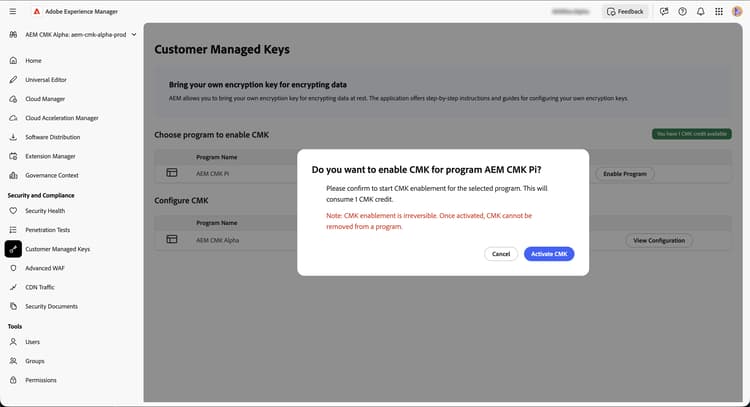
Task: Select Security Health menu item
Action: (x=45, y=211)
